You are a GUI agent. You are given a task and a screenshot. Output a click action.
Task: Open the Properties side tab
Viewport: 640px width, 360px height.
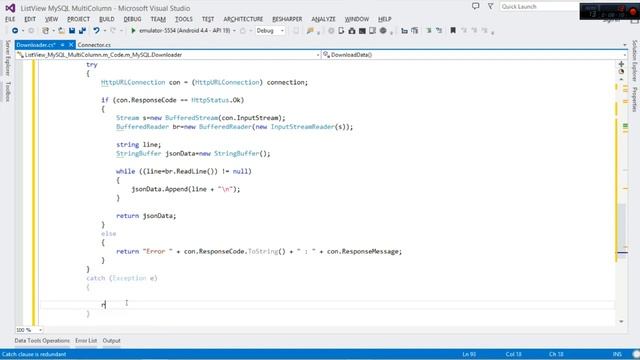pyautogui.click(x=634, y=99)
